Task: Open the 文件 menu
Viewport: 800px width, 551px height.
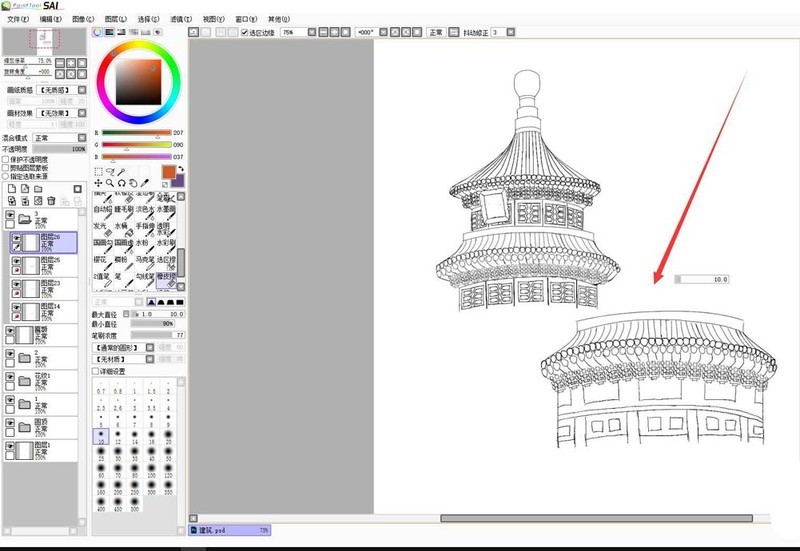Action: coord(19,19)
